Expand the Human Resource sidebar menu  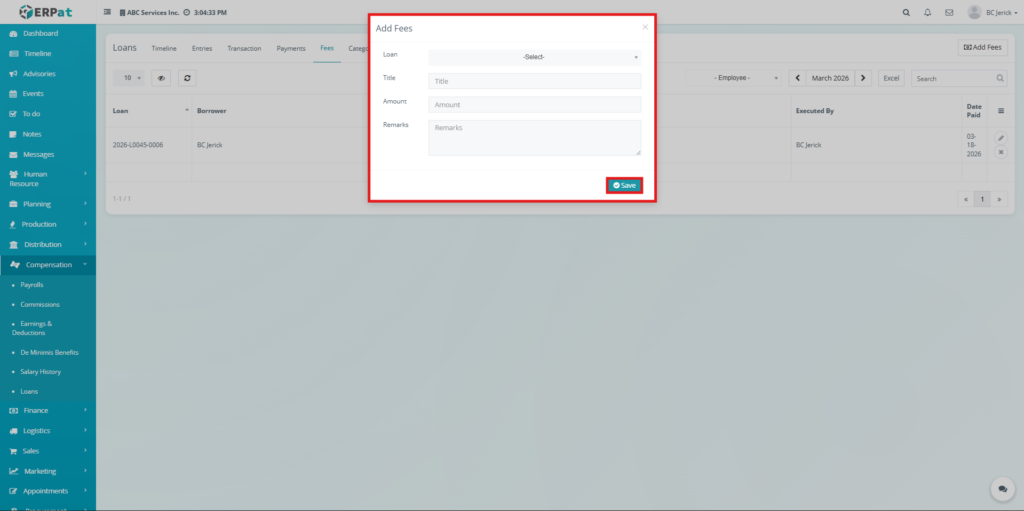pos(48,178)
